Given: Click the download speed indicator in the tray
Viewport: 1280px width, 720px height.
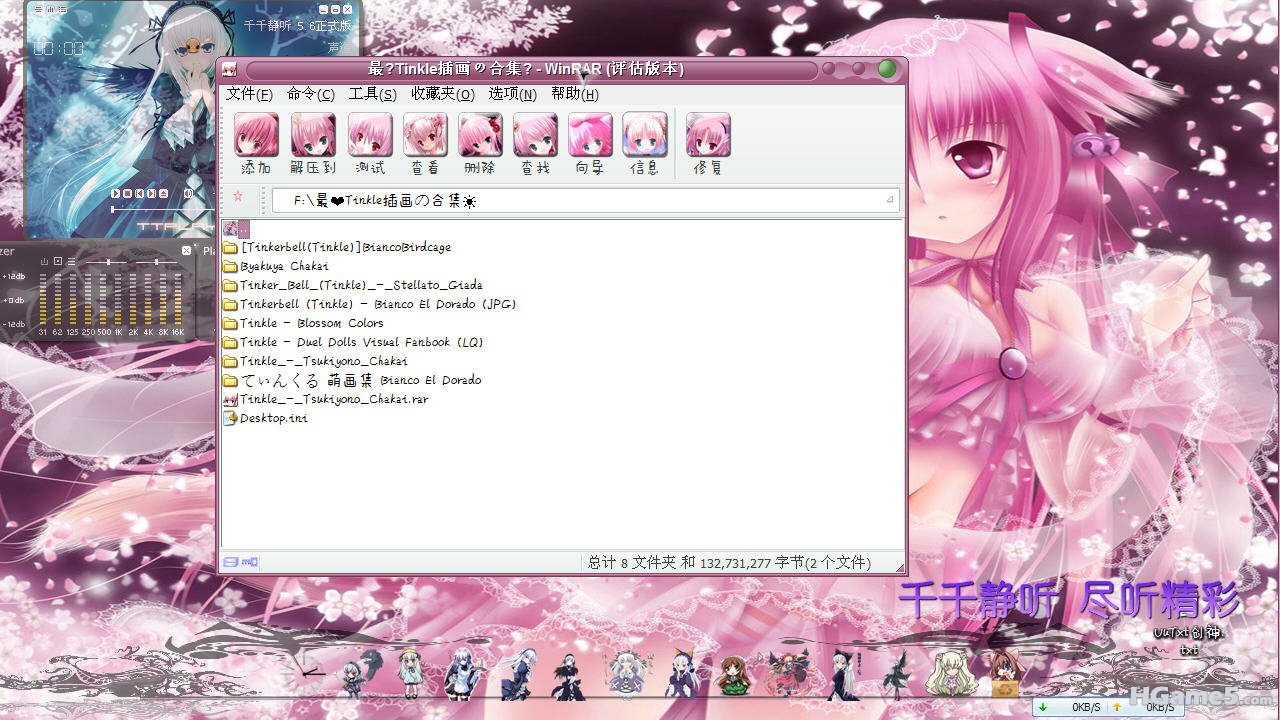Looking at the screenshot, I should 1069,708.
